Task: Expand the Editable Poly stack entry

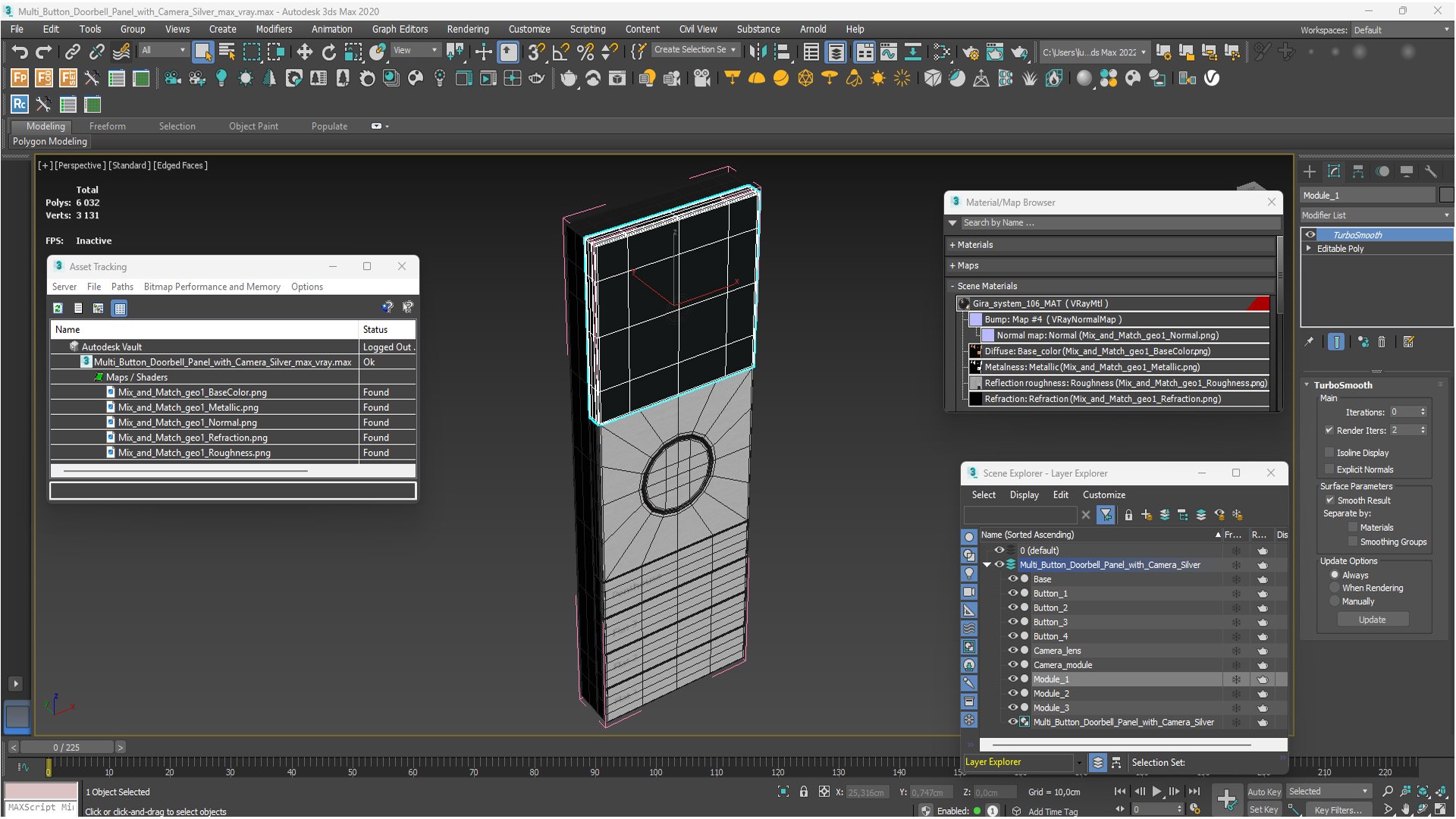Action: (x=1308, y=249)
